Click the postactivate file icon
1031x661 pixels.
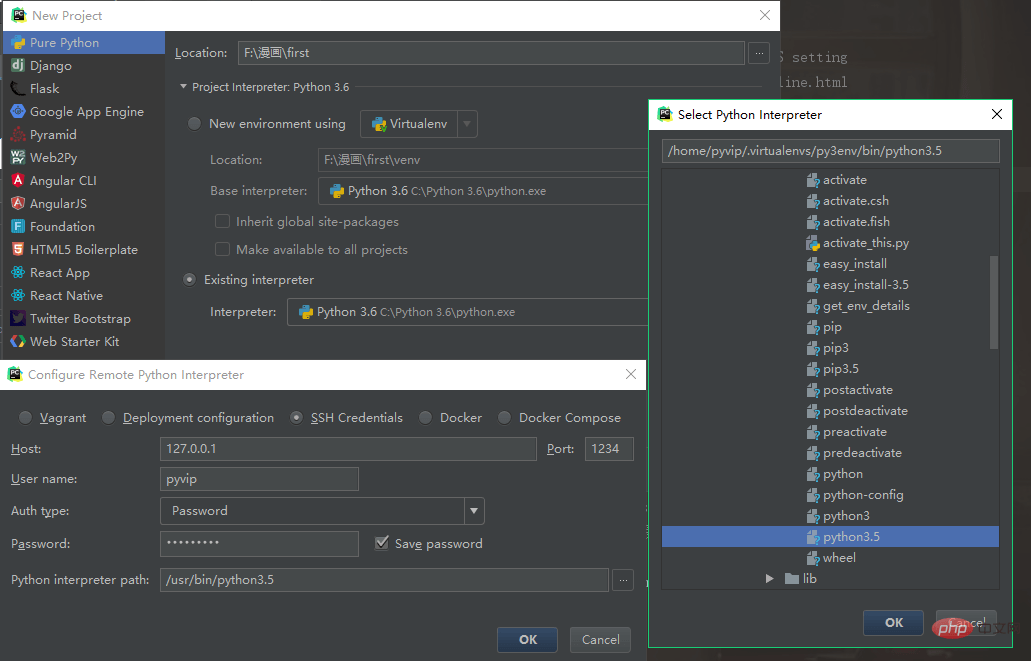[813, 390]
